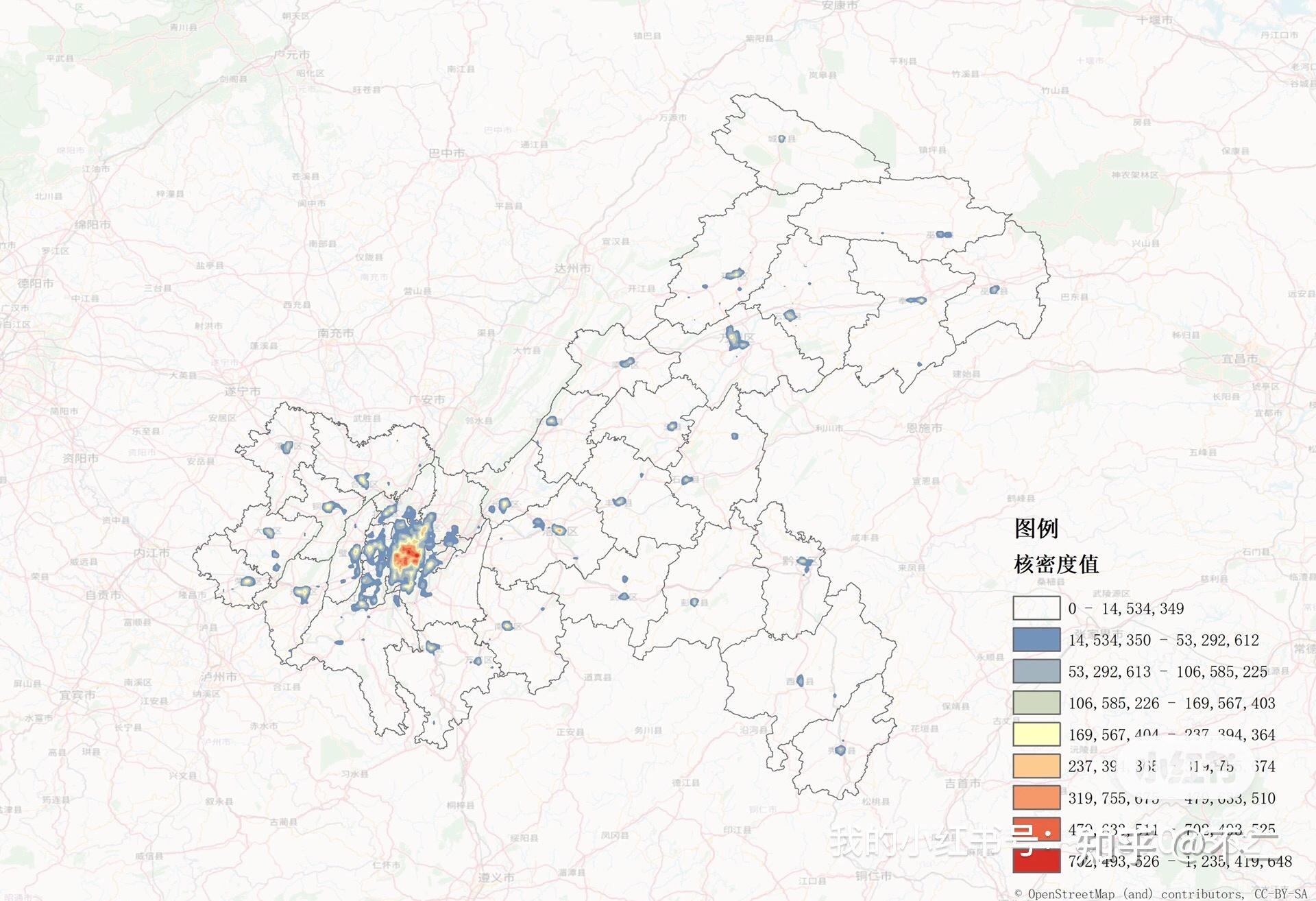Pick the light orange 237 million legend swatch
The image size is (1316, 901).
[1036, 766]
